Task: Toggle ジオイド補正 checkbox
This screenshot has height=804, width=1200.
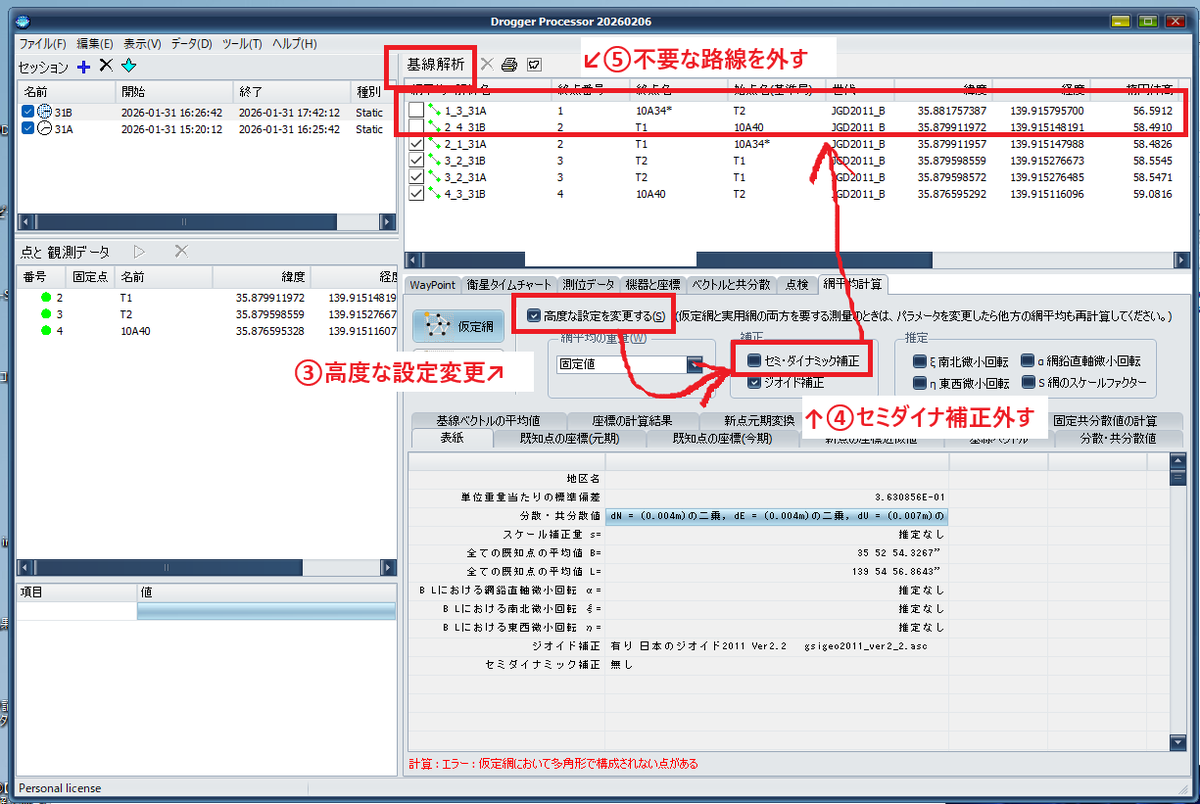Action: point(753,382)
